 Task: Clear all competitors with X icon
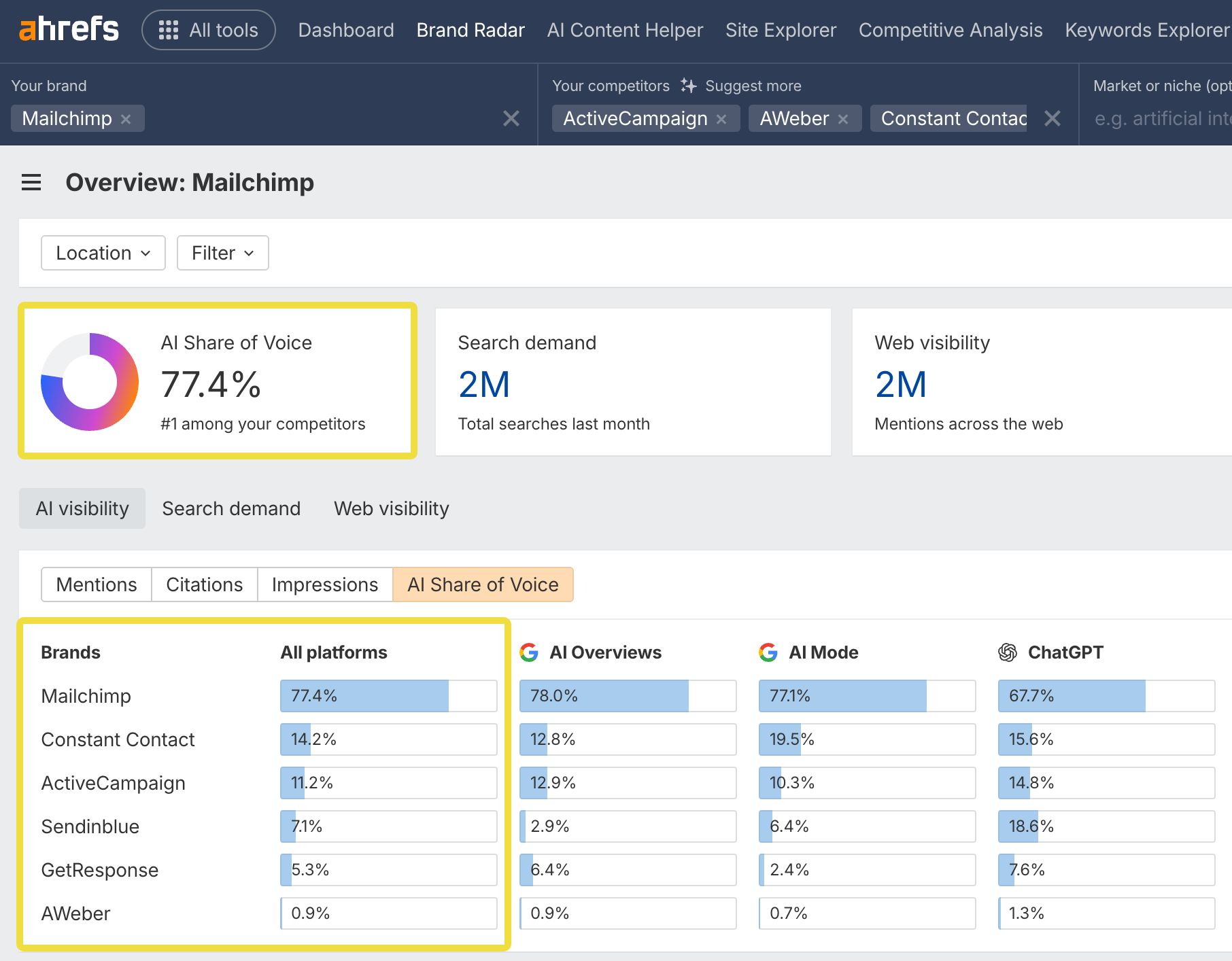pos(1052,119)
